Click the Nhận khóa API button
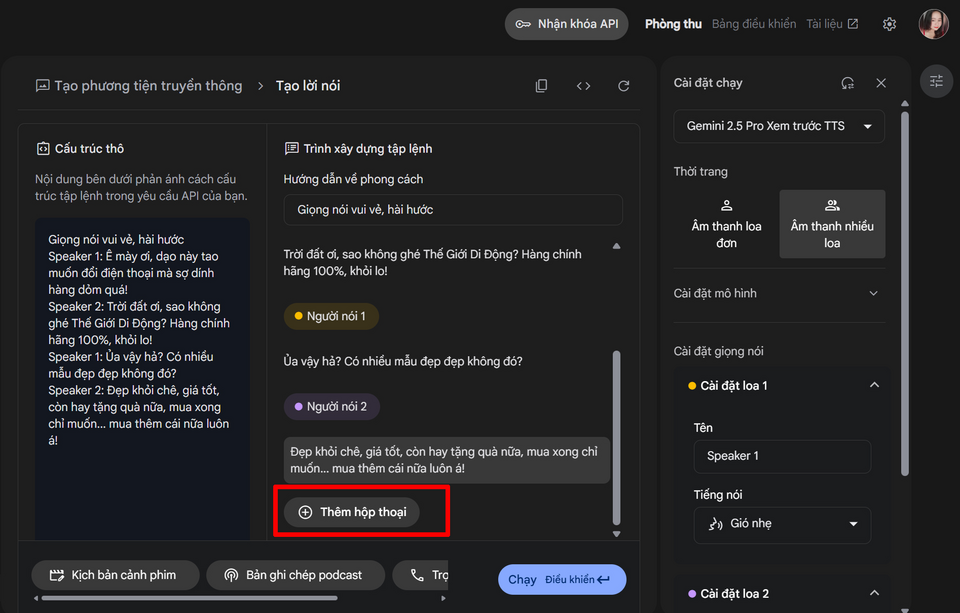 566,24
